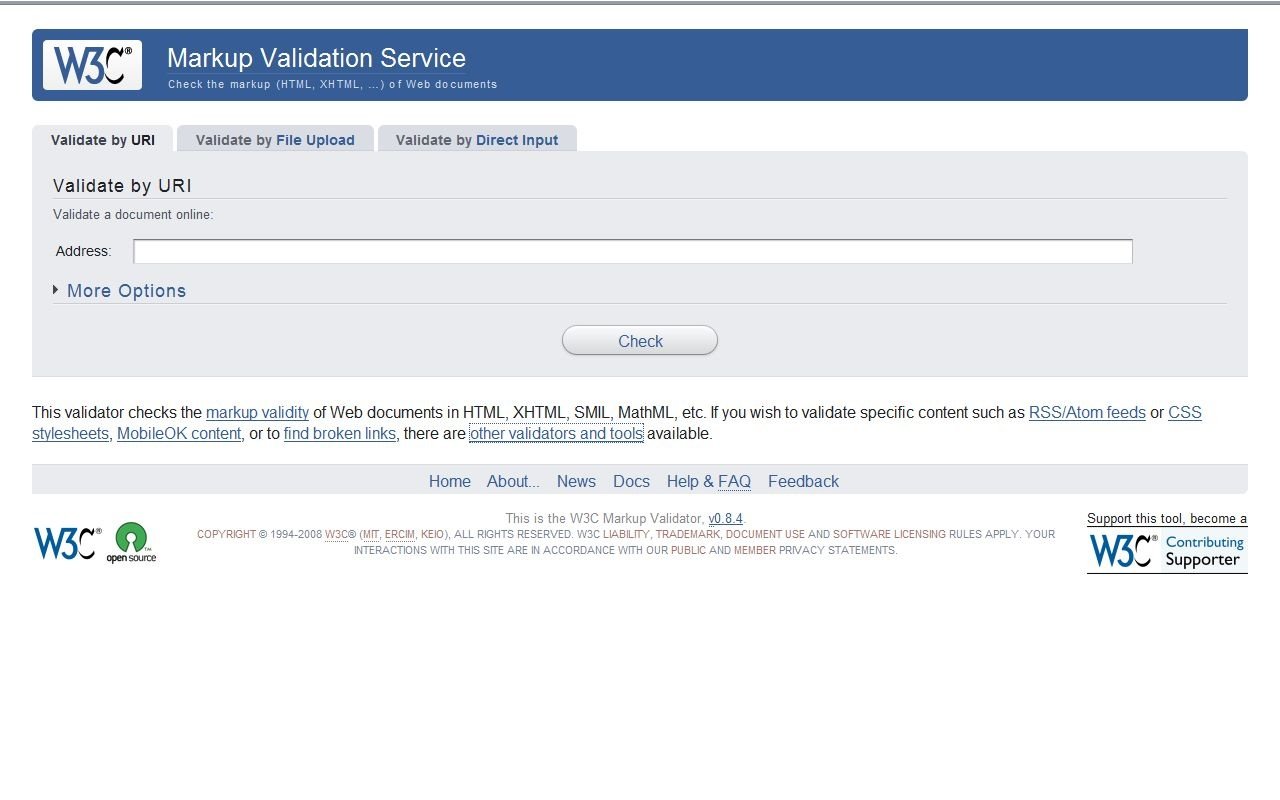The image size is (1280, 800).
Task: Click the ERCIM link in copyright notice
Action: (400, 534)
